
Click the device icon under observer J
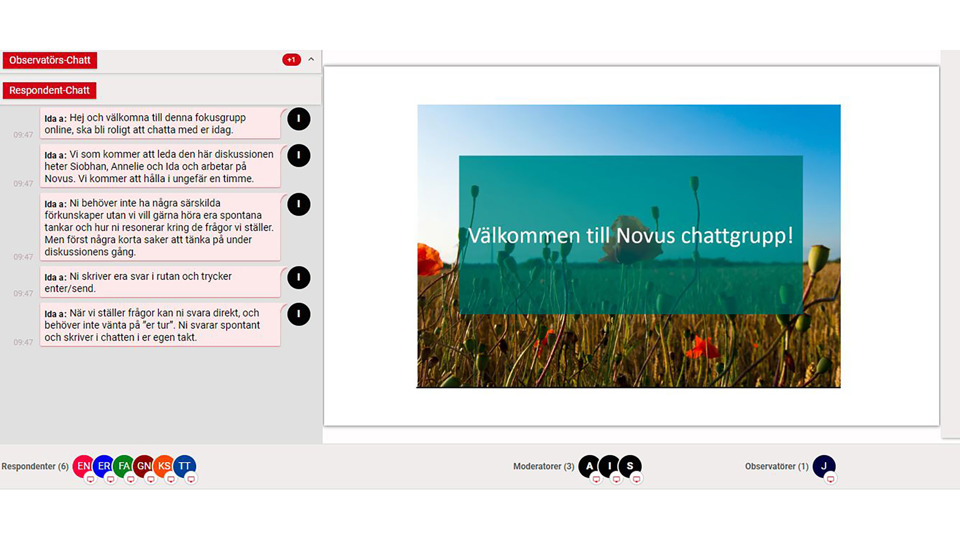[830, 479]
